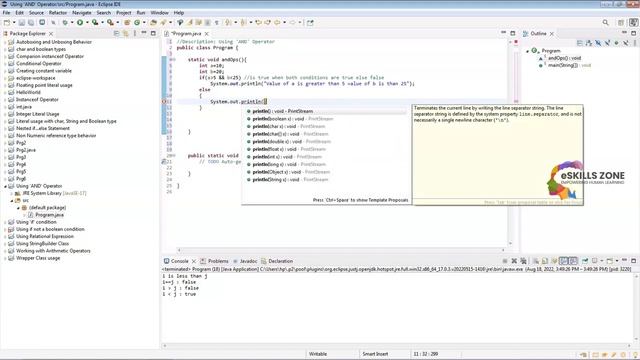Toggle Word Wrap in Console toolbar
Image resolution: width=640 pixels, height=360 pixels.
coord(554,261)
